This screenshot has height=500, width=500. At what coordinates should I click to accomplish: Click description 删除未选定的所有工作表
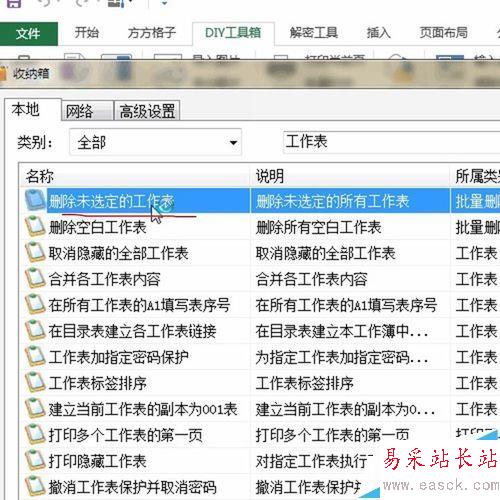coord(332,201)
